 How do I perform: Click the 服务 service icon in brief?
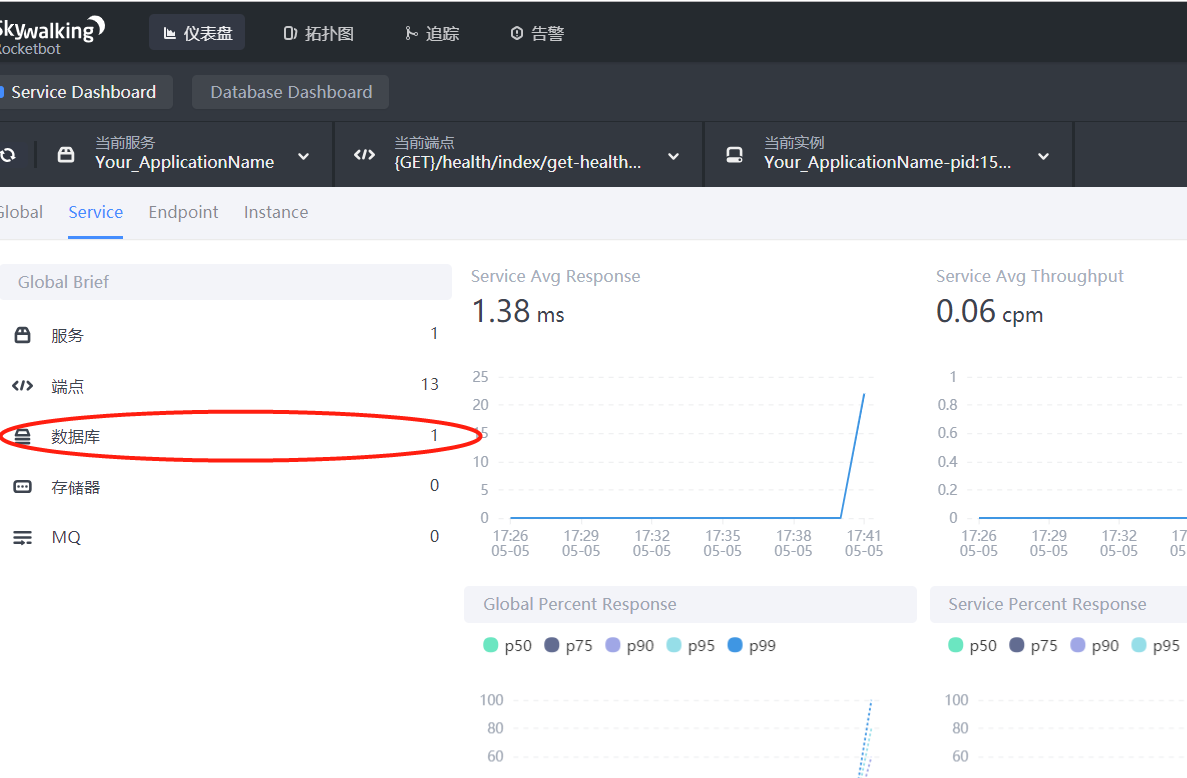(x=23, y=335)
